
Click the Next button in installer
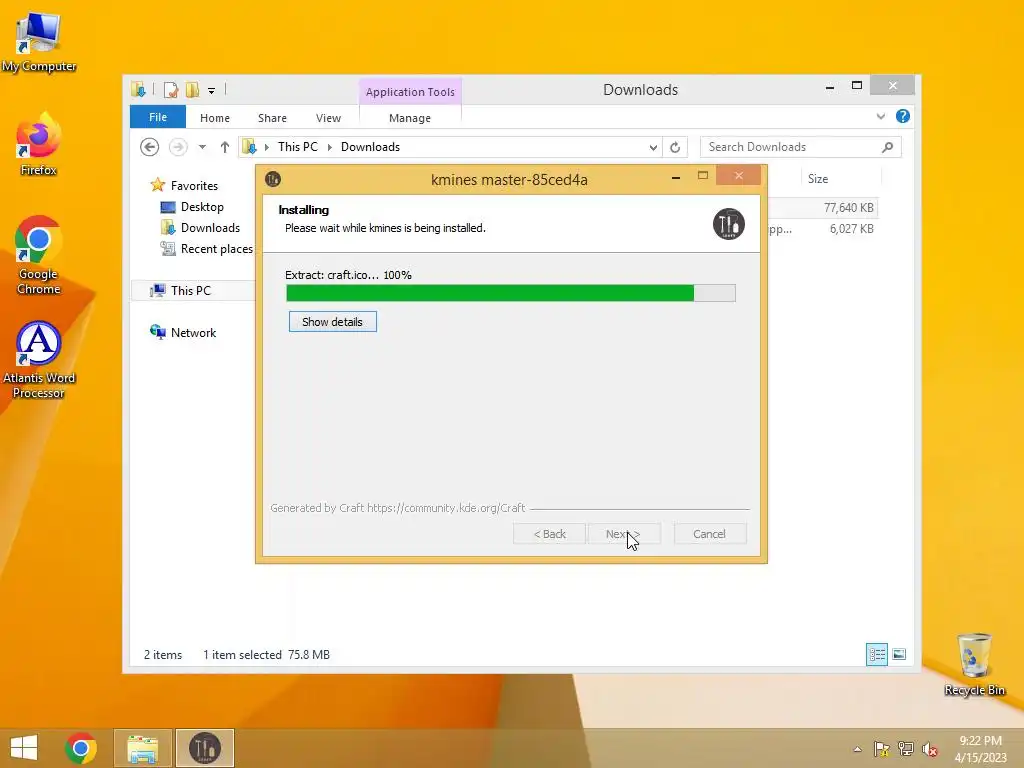point(624,534)
